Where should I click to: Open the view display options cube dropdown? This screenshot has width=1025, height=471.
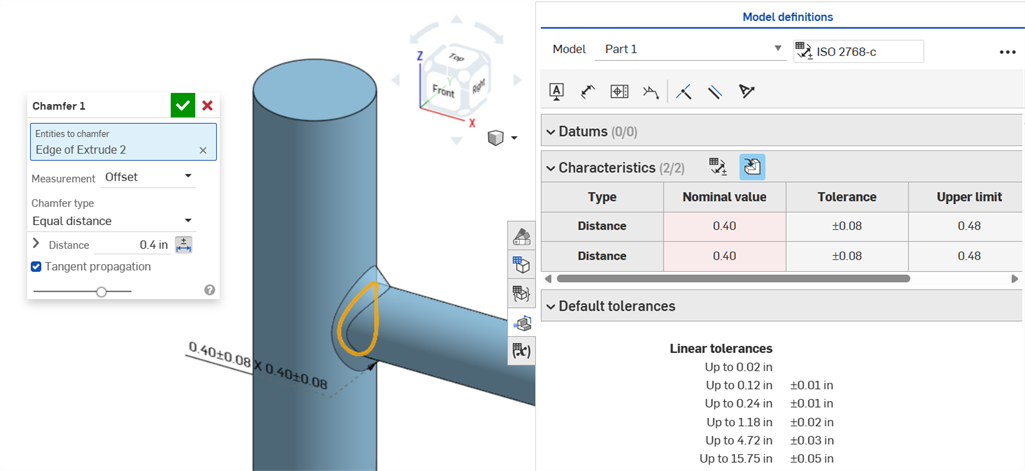[x=502, y=138]
